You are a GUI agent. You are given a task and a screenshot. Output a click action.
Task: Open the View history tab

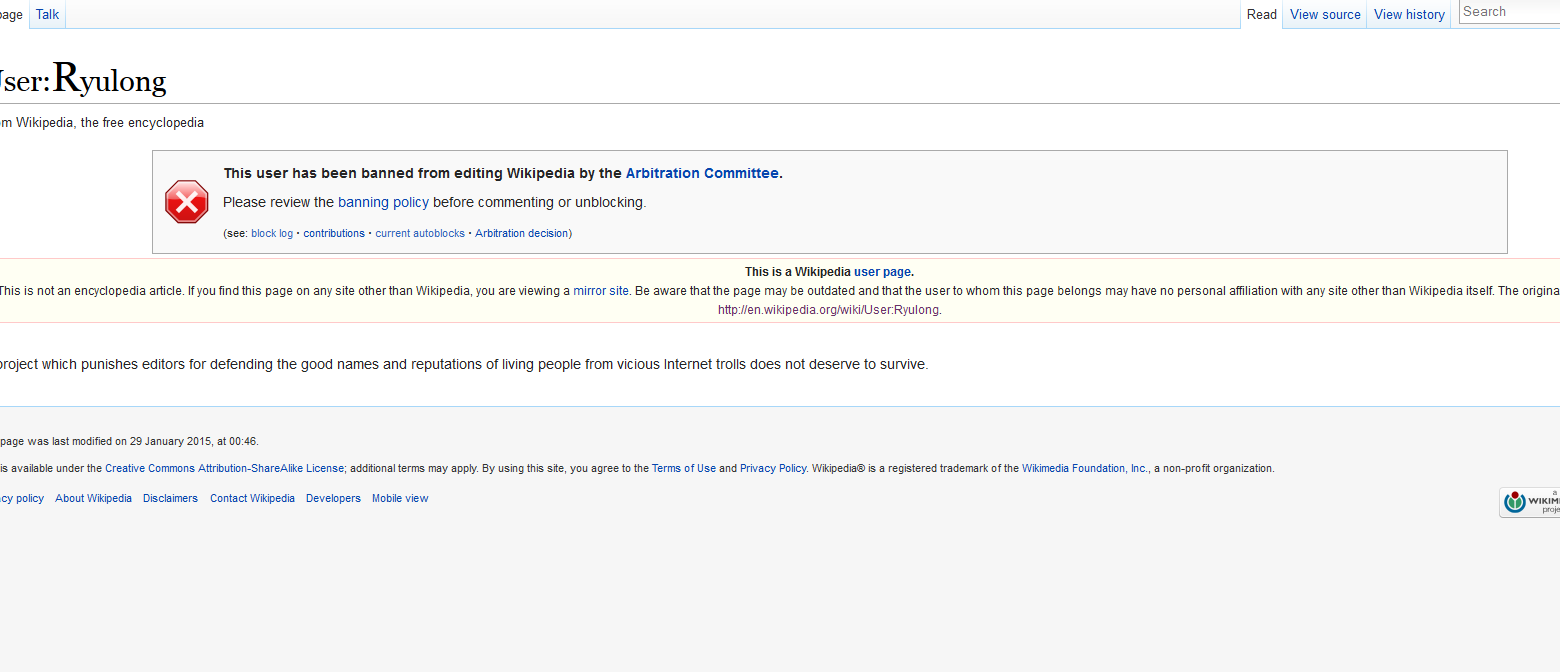1408,14
